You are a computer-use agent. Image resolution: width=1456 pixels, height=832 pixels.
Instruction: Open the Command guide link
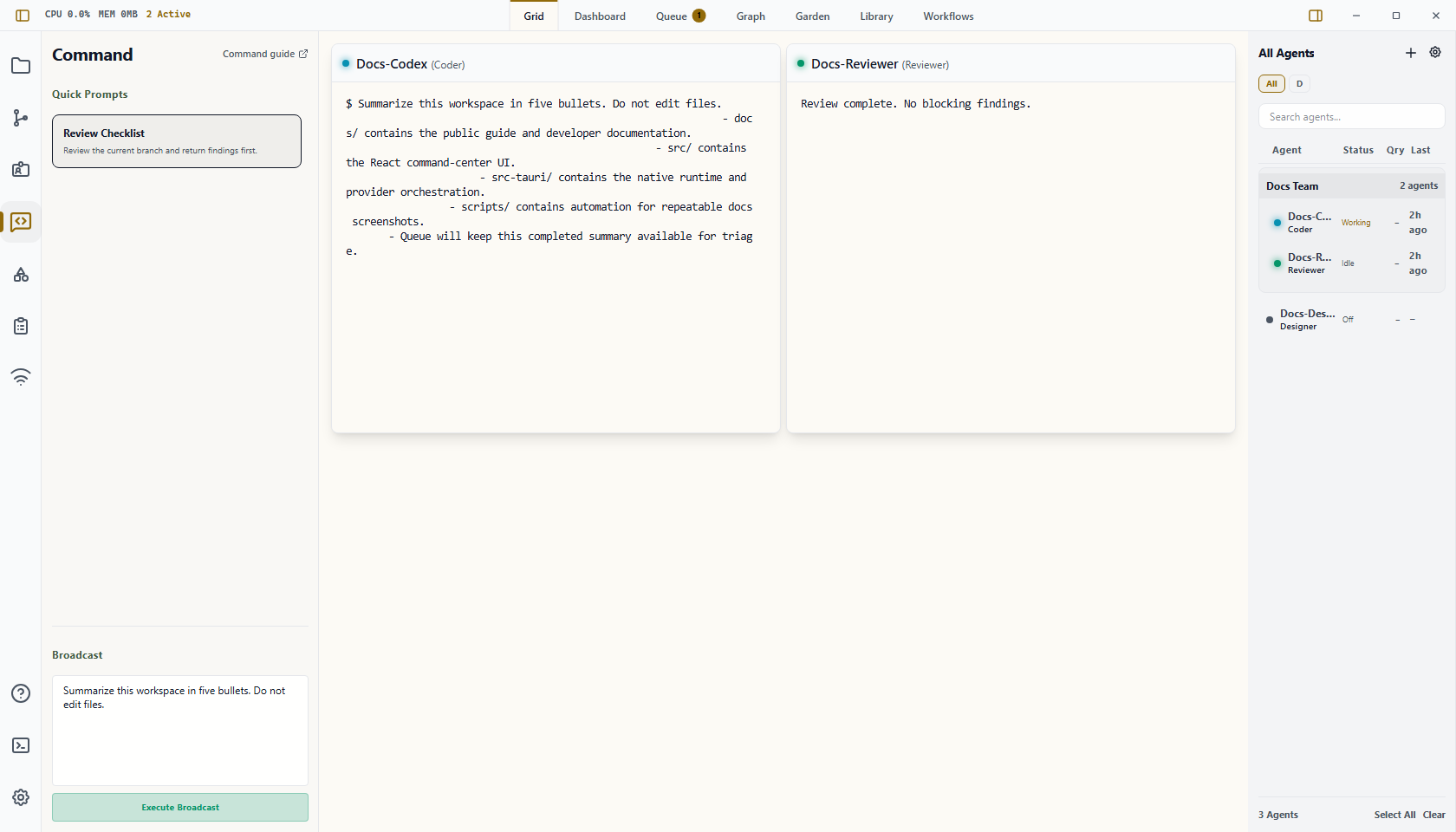(265, 54)
